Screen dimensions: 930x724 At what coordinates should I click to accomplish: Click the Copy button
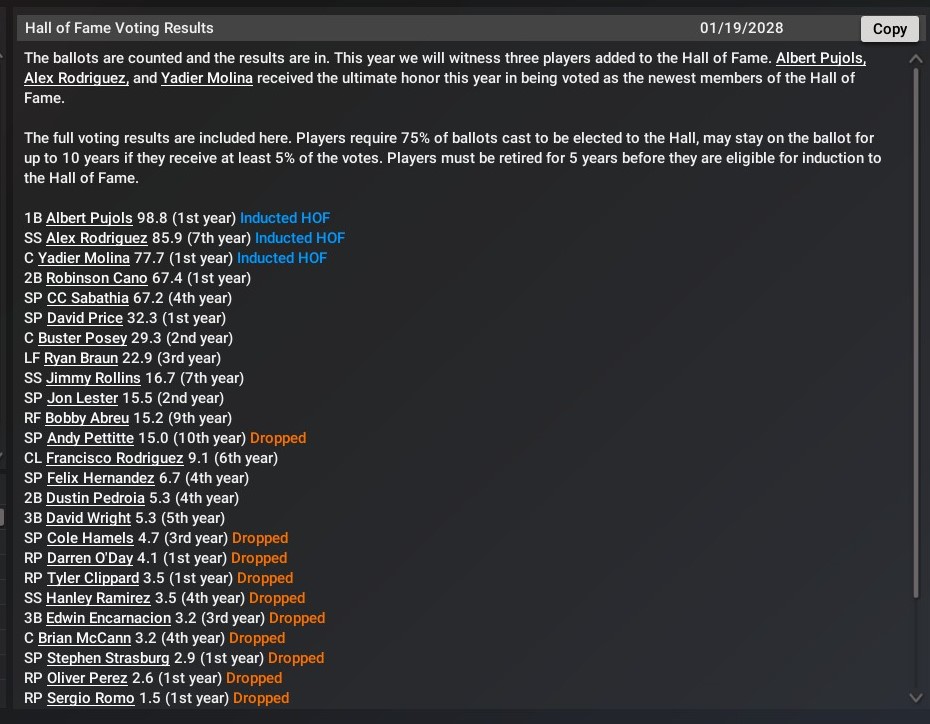click(x=889, y=29)
